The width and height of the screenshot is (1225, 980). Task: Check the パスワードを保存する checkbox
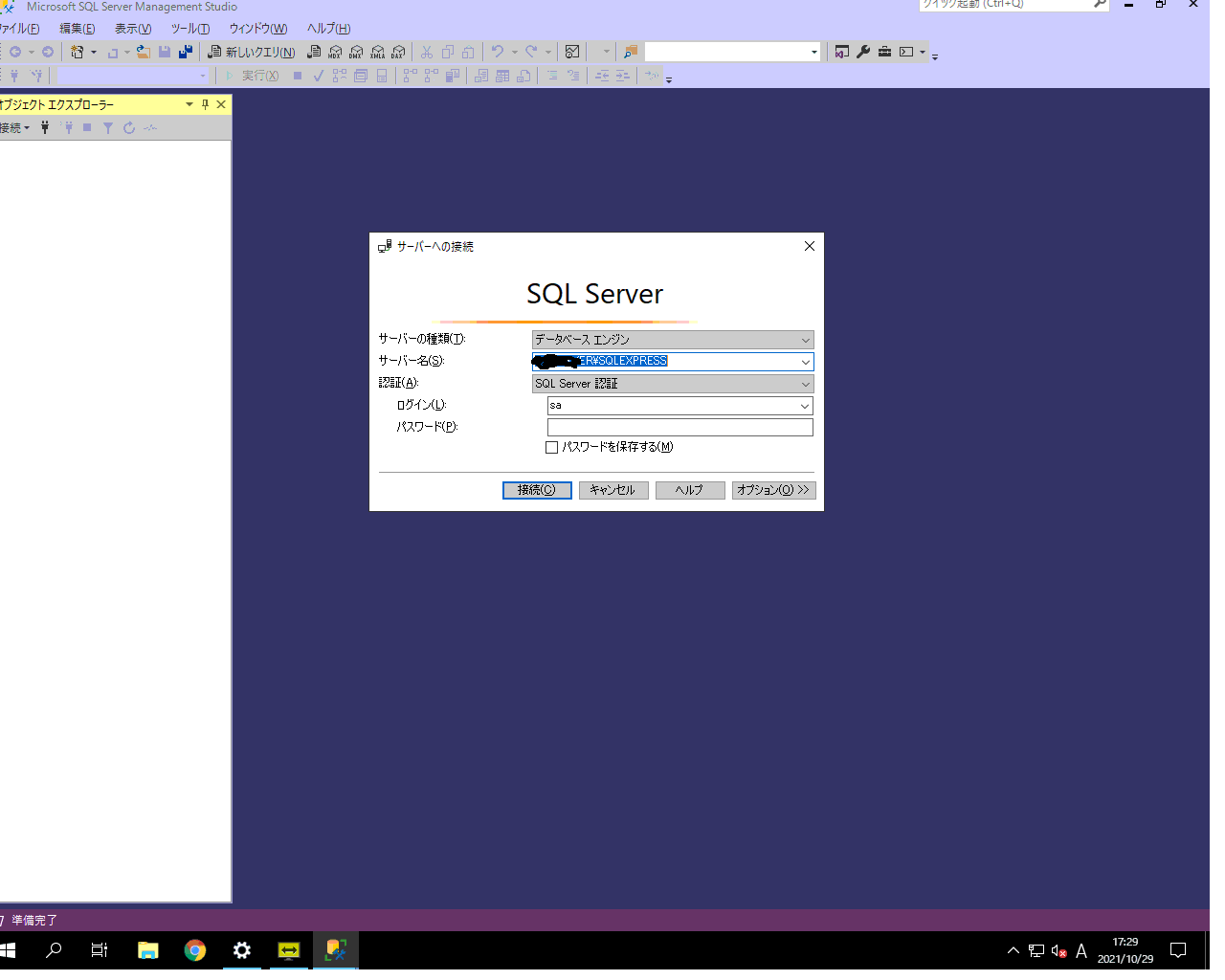click(552, 447)
